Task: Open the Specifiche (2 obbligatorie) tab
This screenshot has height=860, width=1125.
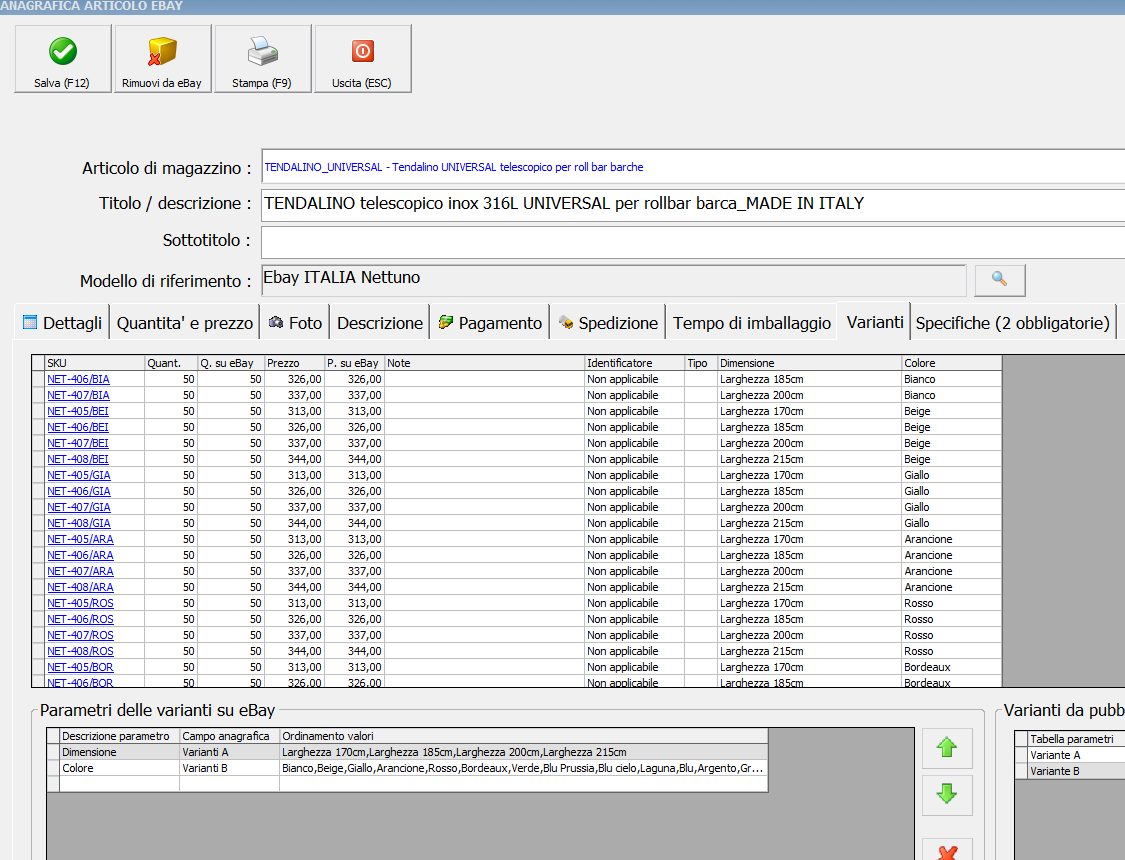Action: click(1012, 323)
